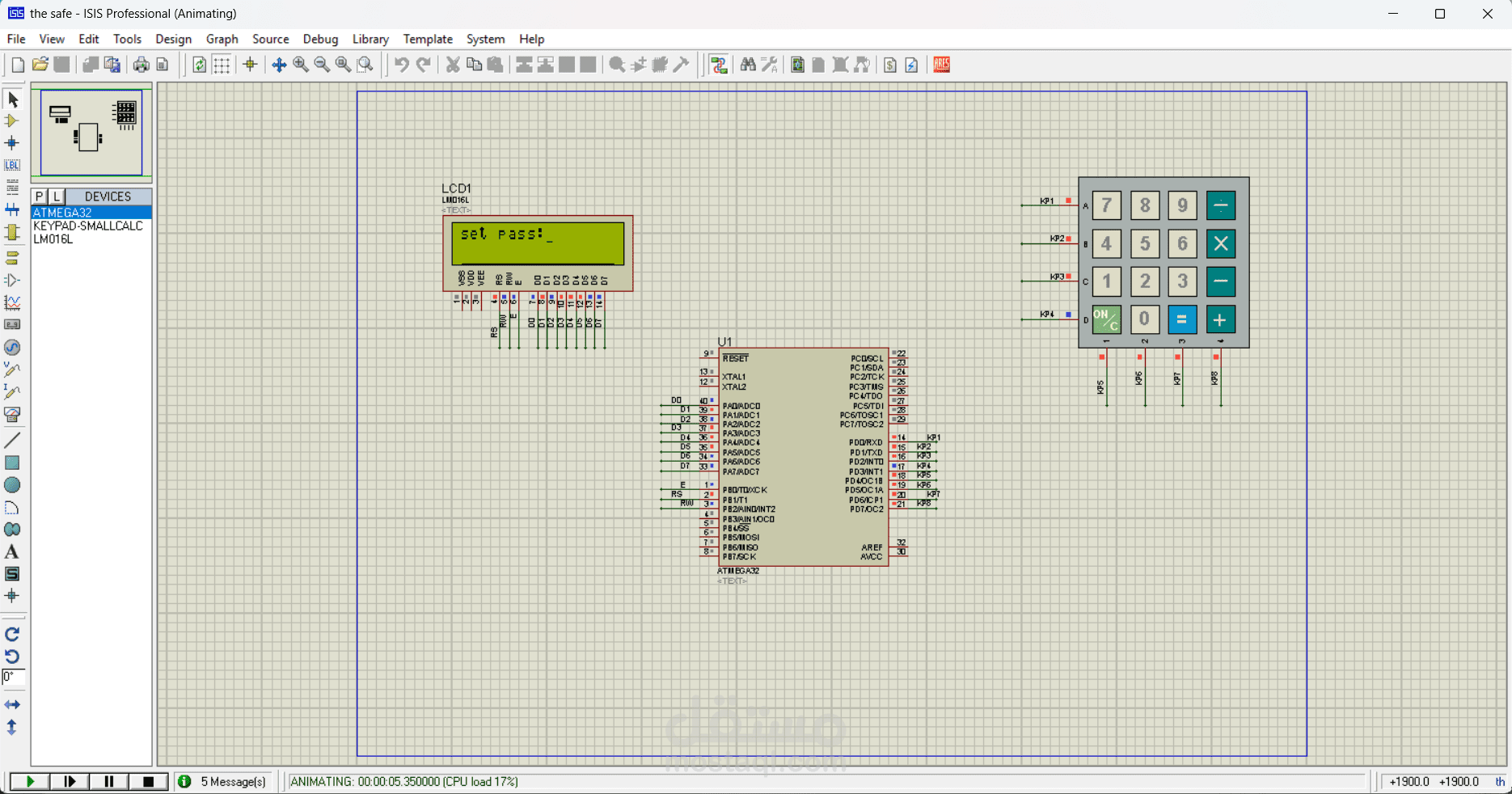Stop the simulation
This screenshot has width=1512, height=794.
148,782
